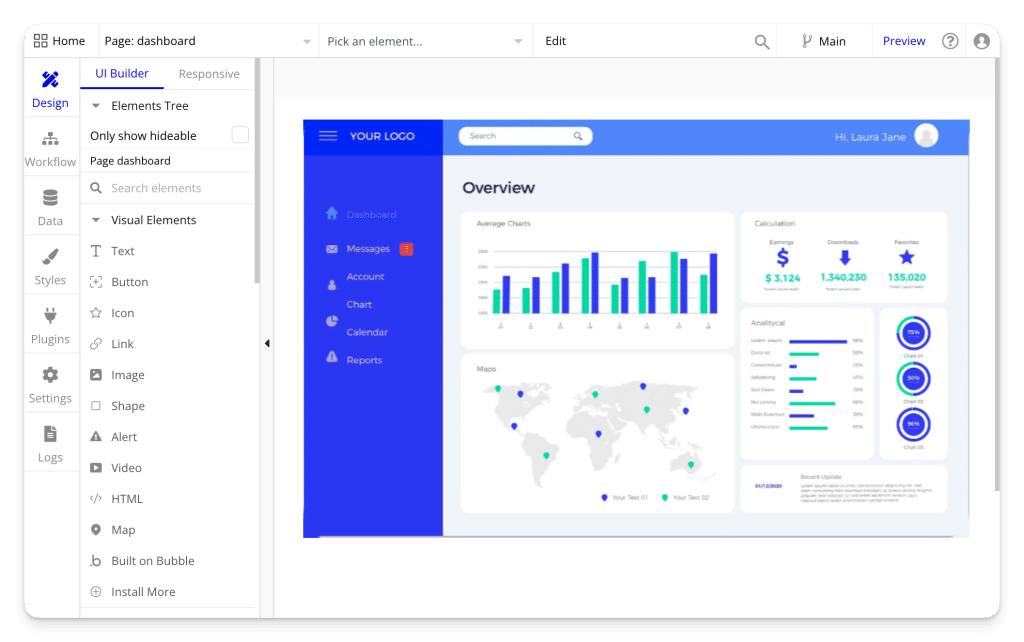Click the elements panel scrollbar
Viewport: 1024px width, 642px height.
pos(257,171)
